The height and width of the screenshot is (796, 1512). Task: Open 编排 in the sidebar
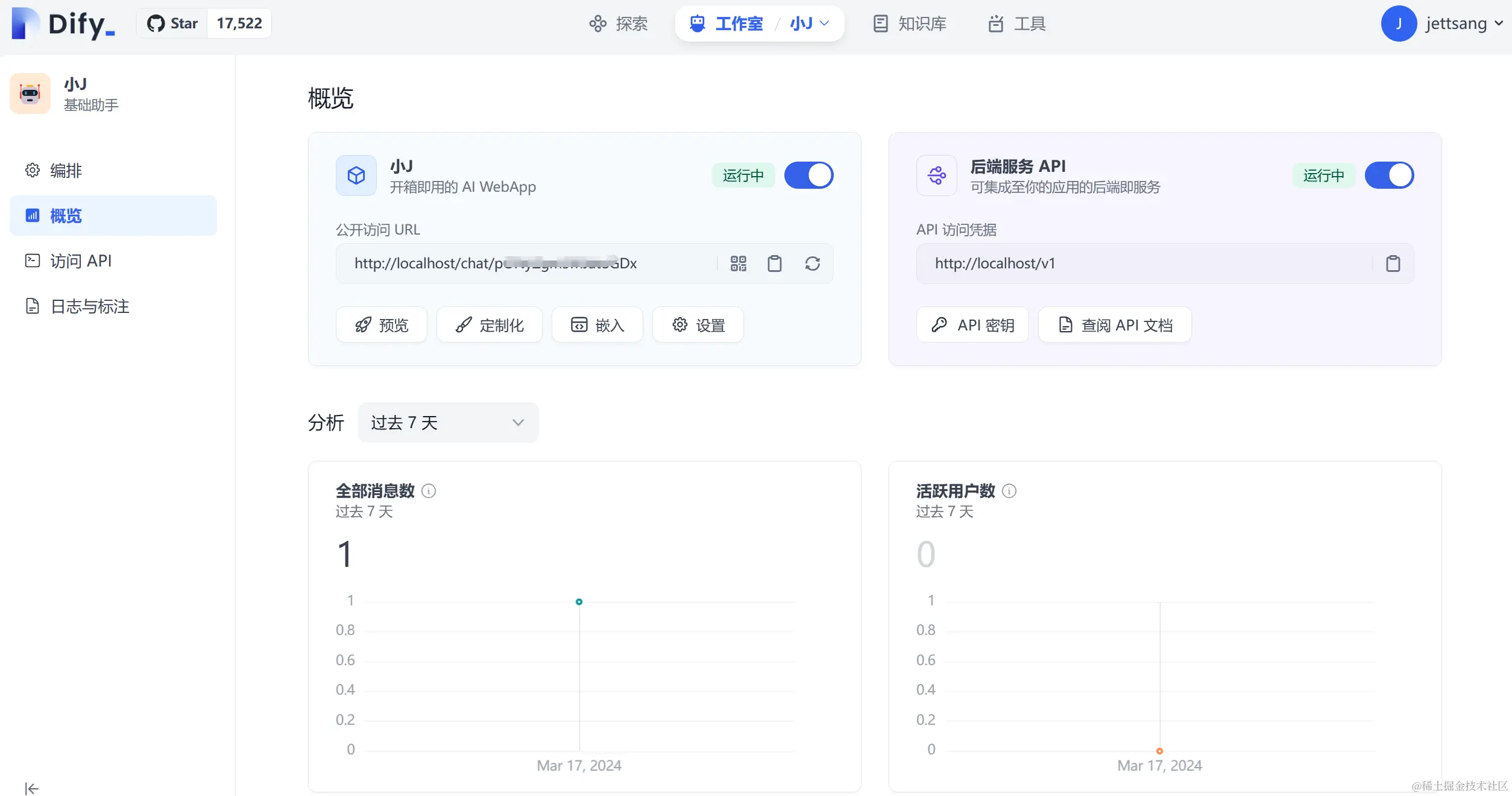point(66,171)
